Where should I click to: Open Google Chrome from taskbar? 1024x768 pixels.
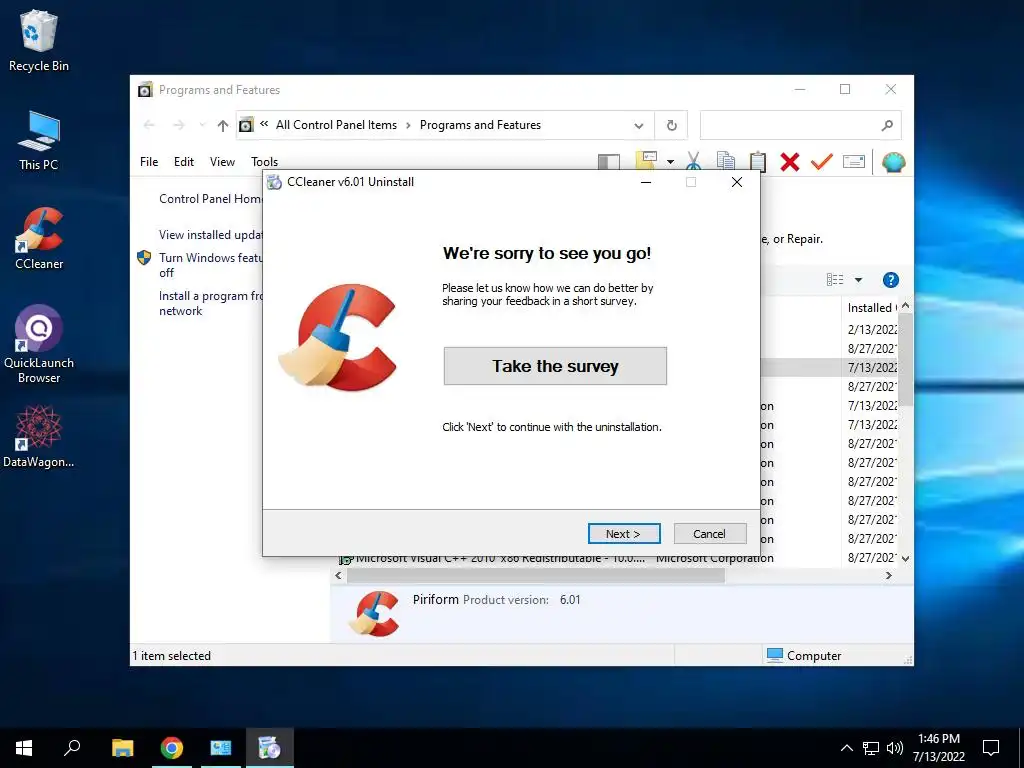coord(172,748)
